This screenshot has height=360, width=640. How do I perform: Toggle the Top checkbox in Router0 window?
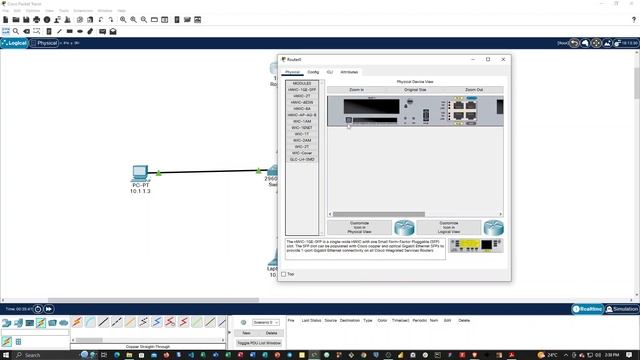(x=284, y=274)
